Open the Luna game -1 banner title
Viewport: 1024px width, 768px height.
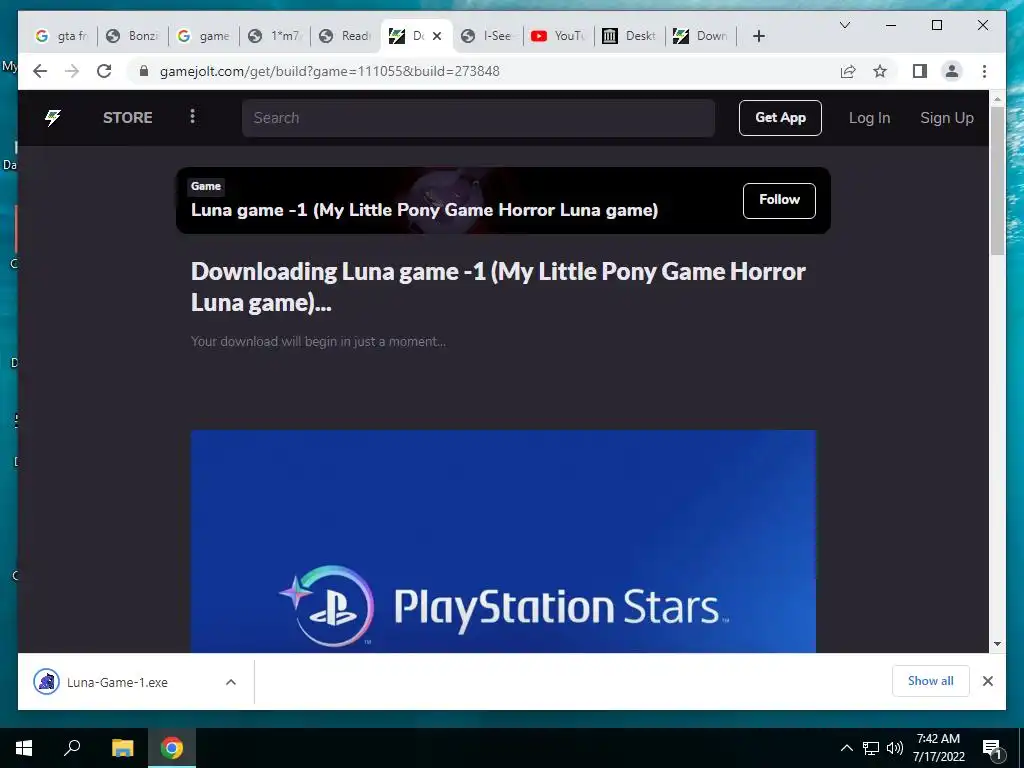pos(424,210)
